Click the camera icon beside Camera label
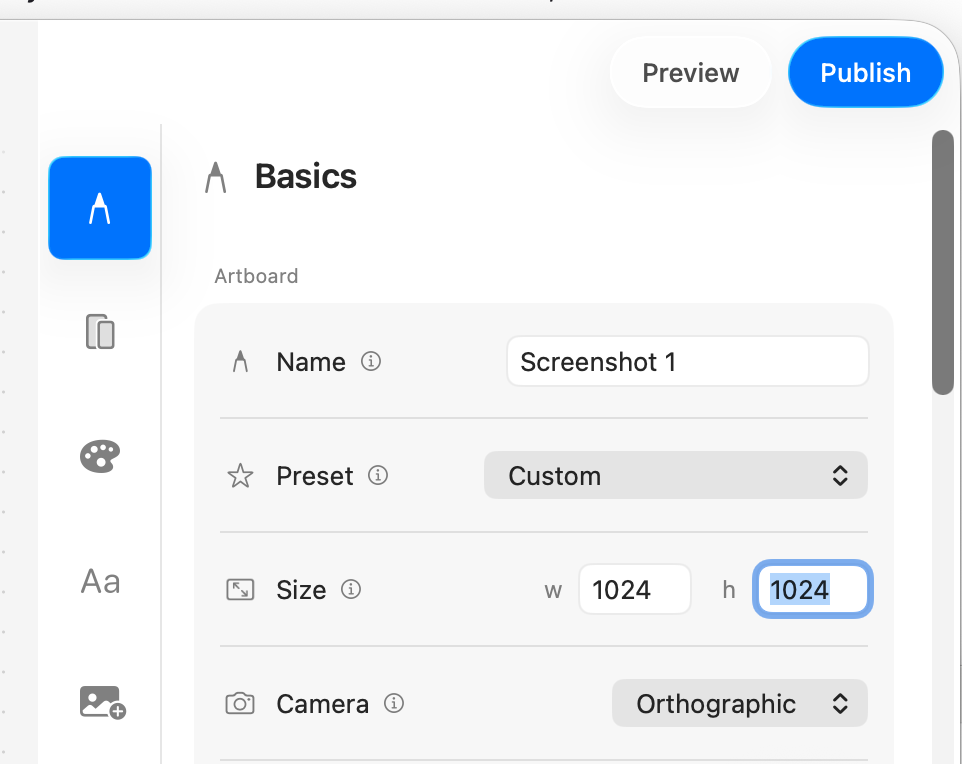Image resolution: width=962 pixels, height=764 pixels. pyautogui.click(x=240, y=703)
